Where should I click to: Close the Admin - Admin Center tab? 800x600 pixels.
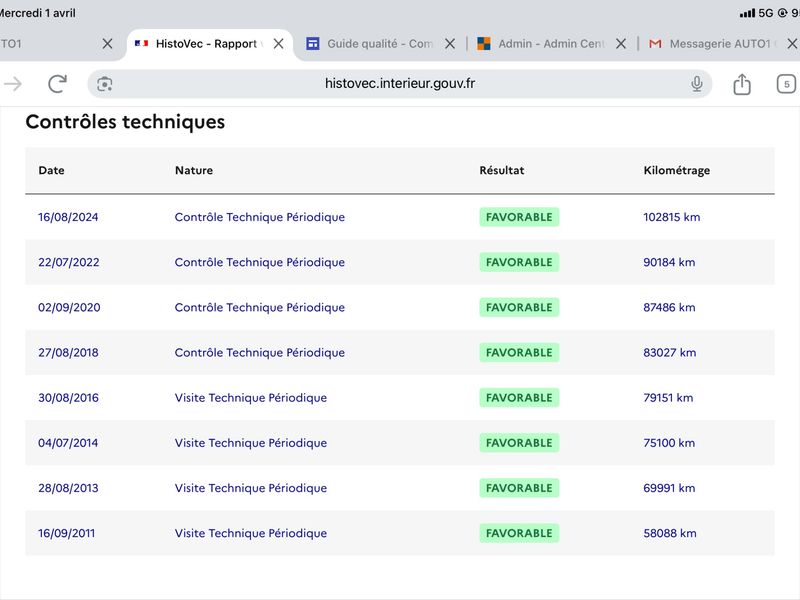(621, 44)
